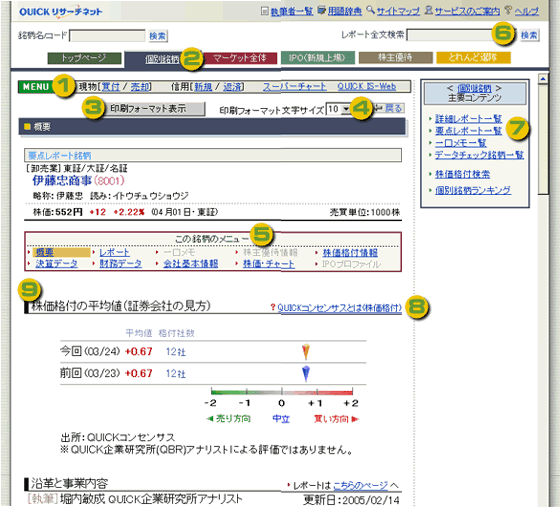
Task: Click the blue 前回 rating marker
Action: pyautogui.click(x=306, y=374)
